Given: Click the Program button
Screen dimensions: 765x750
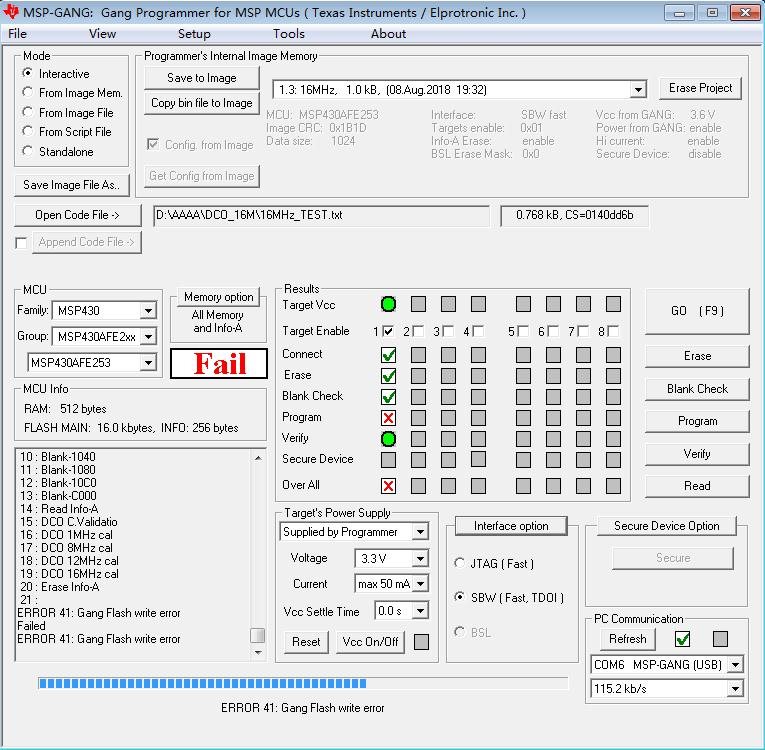Looking at the screenshot, I should 697,421.
